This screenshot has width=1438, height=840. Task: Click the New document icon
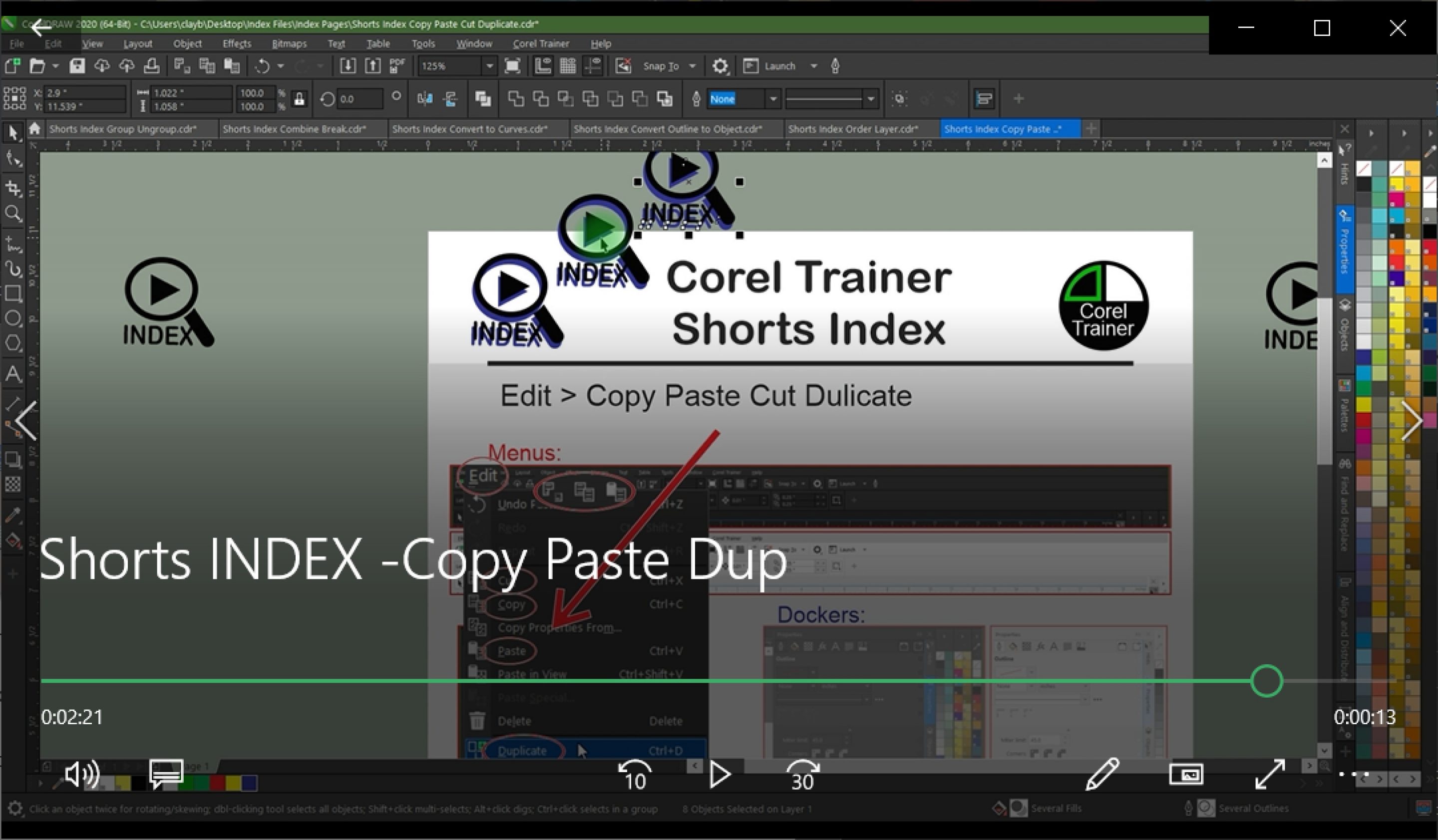pyautogui.click(x=12, y=66)
